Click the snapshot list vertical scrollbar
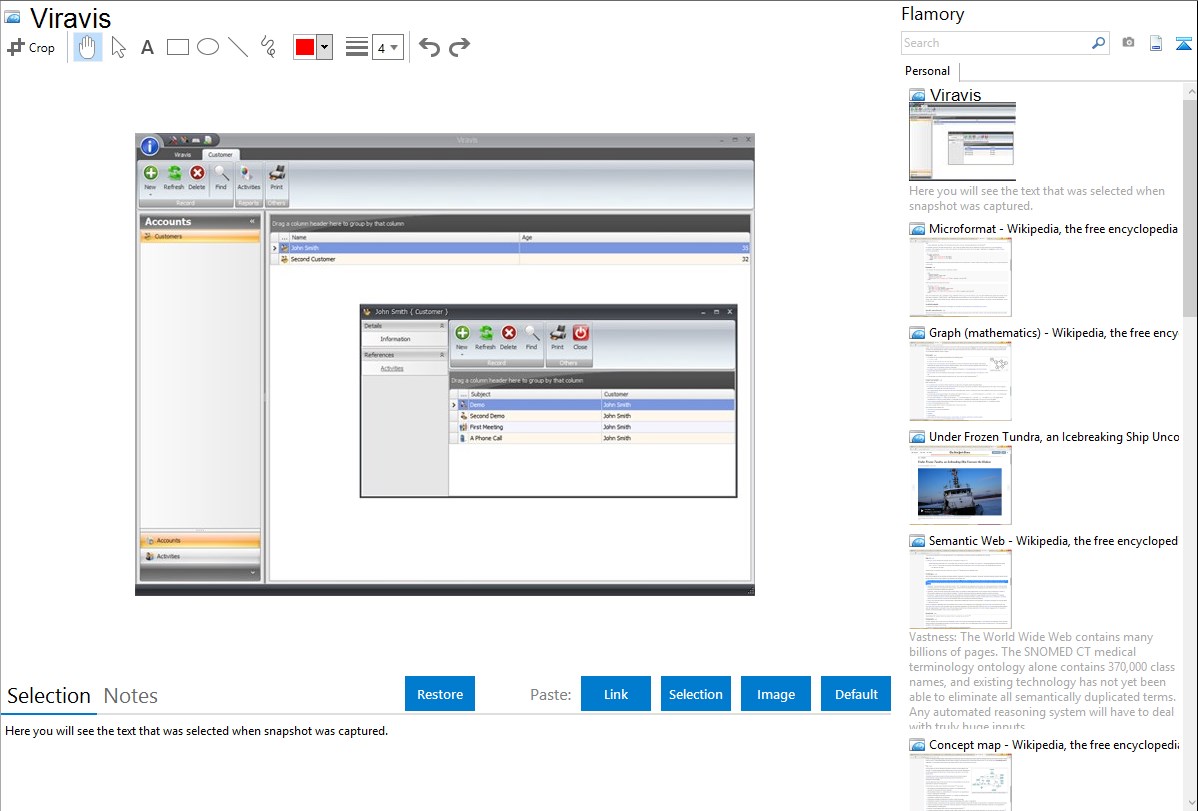The width and height of the screenshot is (1198, 811). pos(1190,206)
